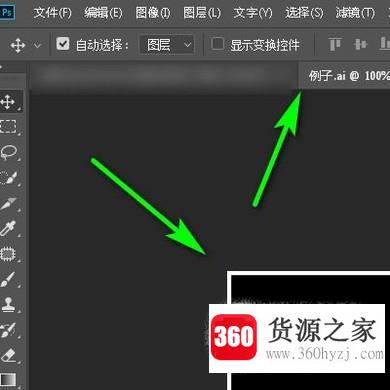Select the Rectangular Marquee tool
Screen dimensions: 390x390
pyautogui.click(x=8, y=127)
